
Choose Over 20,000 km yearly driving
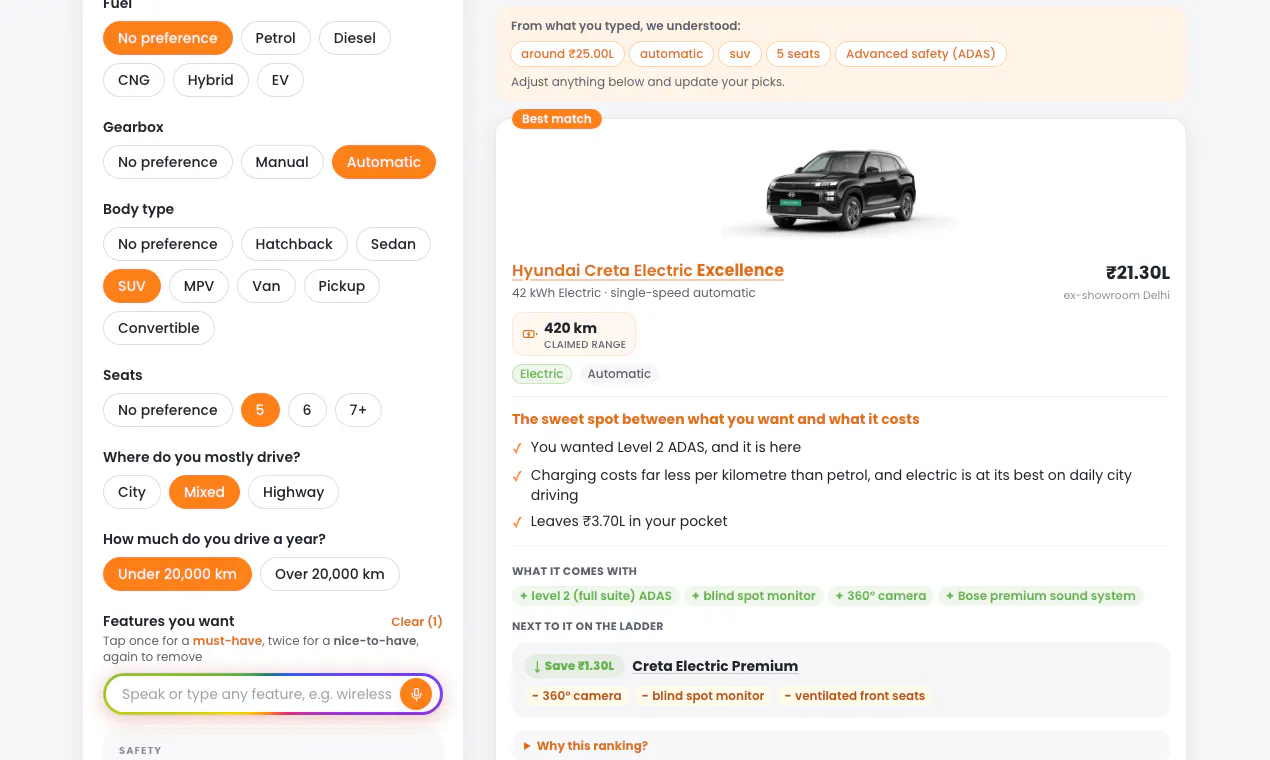click(x=330, y=574)
